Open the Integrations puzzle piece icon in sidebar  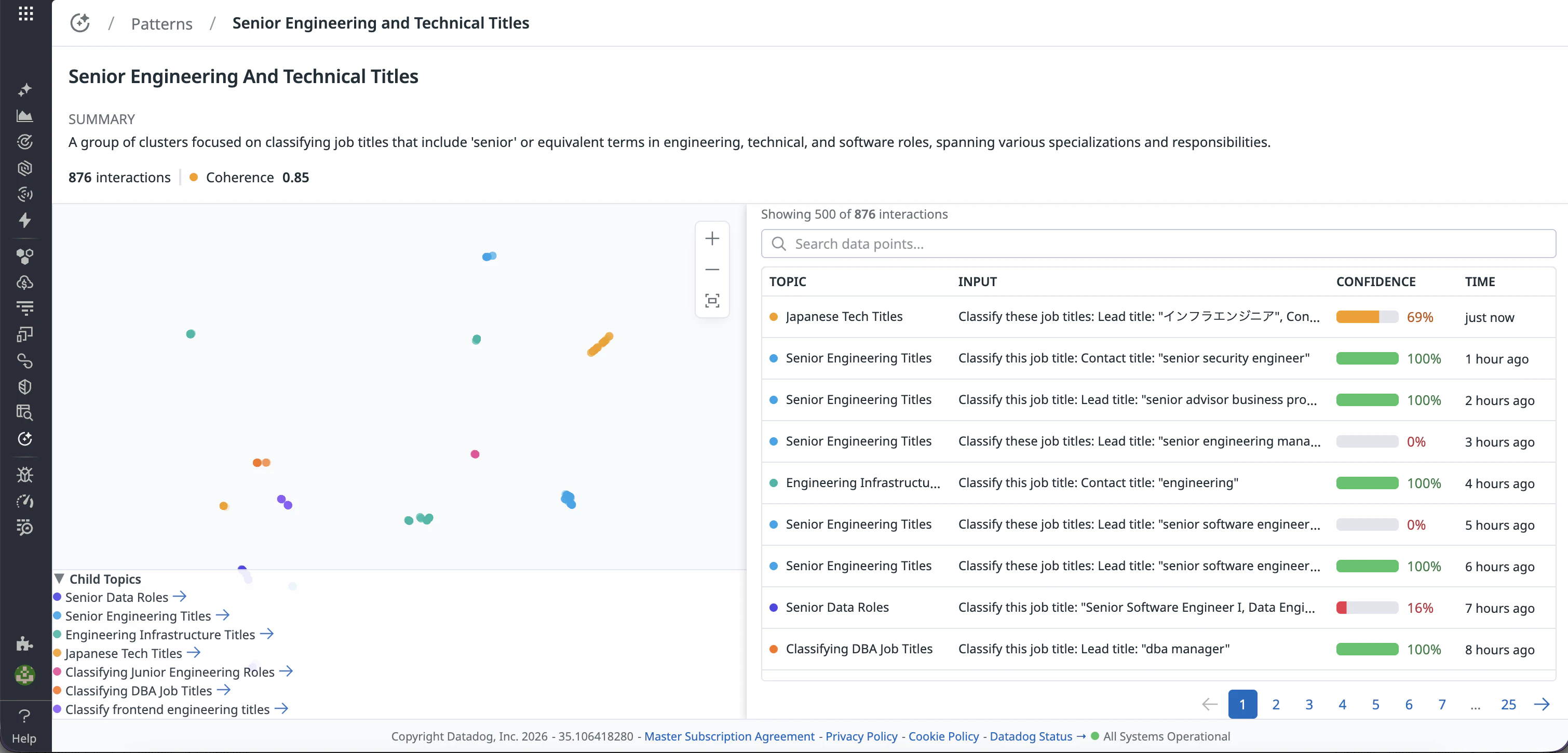(x=24, y=643)
